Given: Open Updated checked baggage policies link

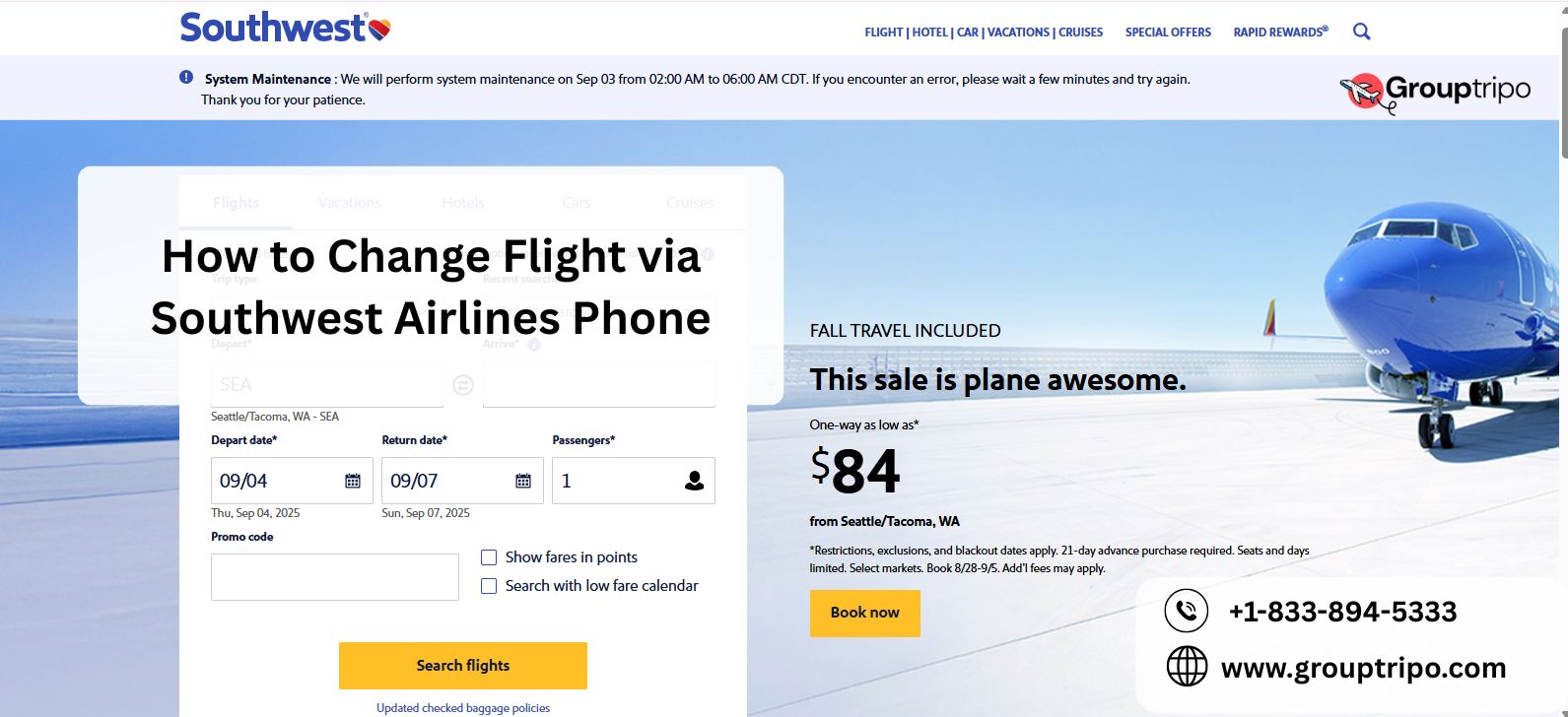Looking at the screenshot, I should [462, 707].
